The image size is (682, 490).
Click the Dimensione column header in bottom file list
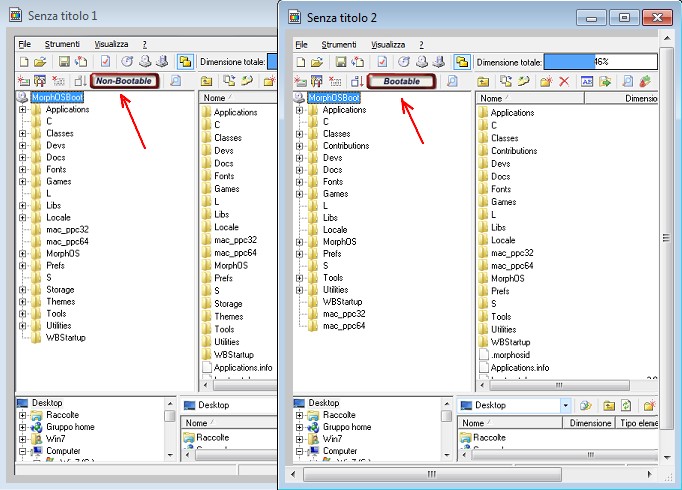tap(591, 424)
